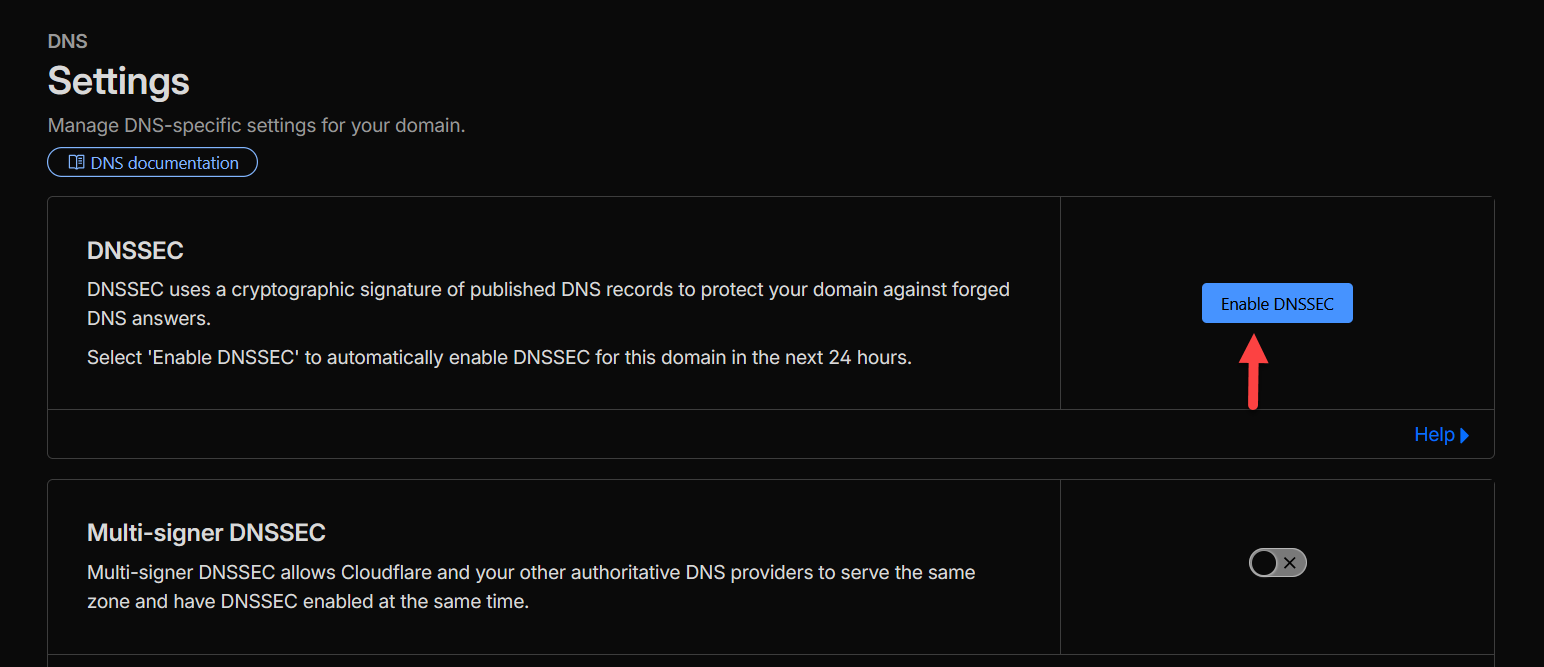The width and height of the screenshot is (1544, 667).
Task: Click '24 hours' text in DNSSEC card
Action: click(868, 357)
